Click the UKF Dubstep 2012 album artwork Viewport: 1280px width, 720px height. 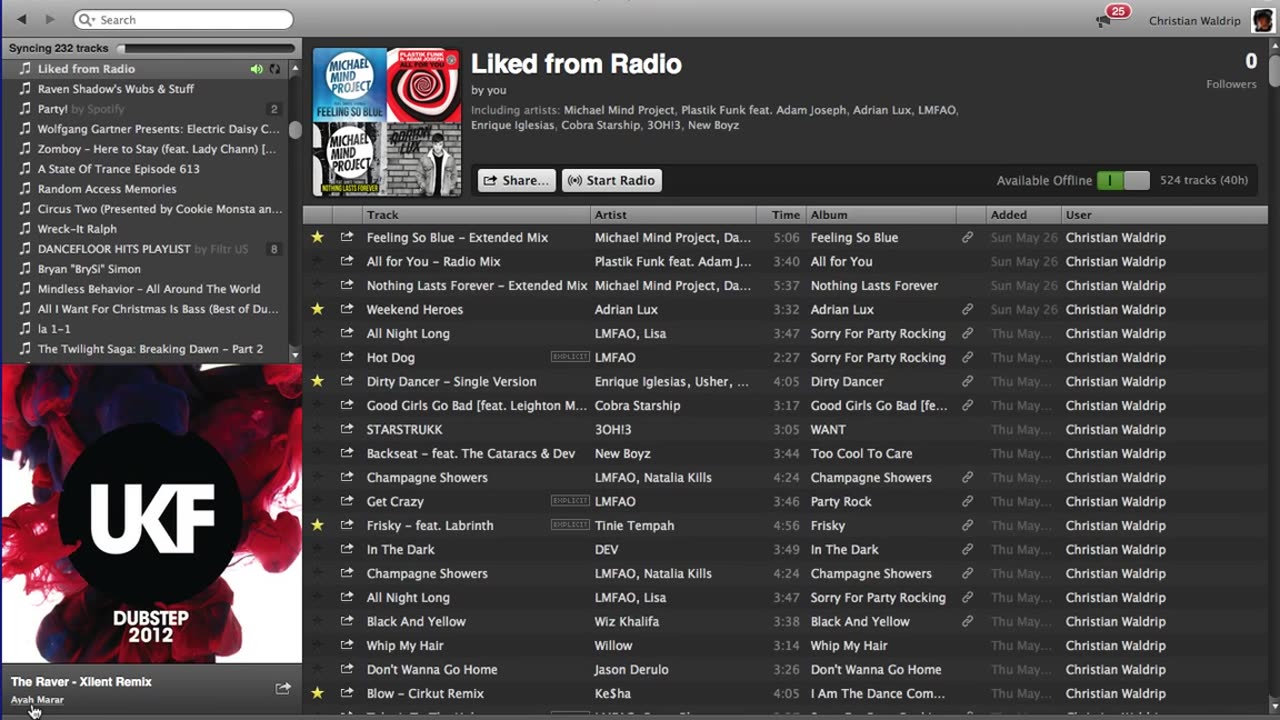click(151, 513)
